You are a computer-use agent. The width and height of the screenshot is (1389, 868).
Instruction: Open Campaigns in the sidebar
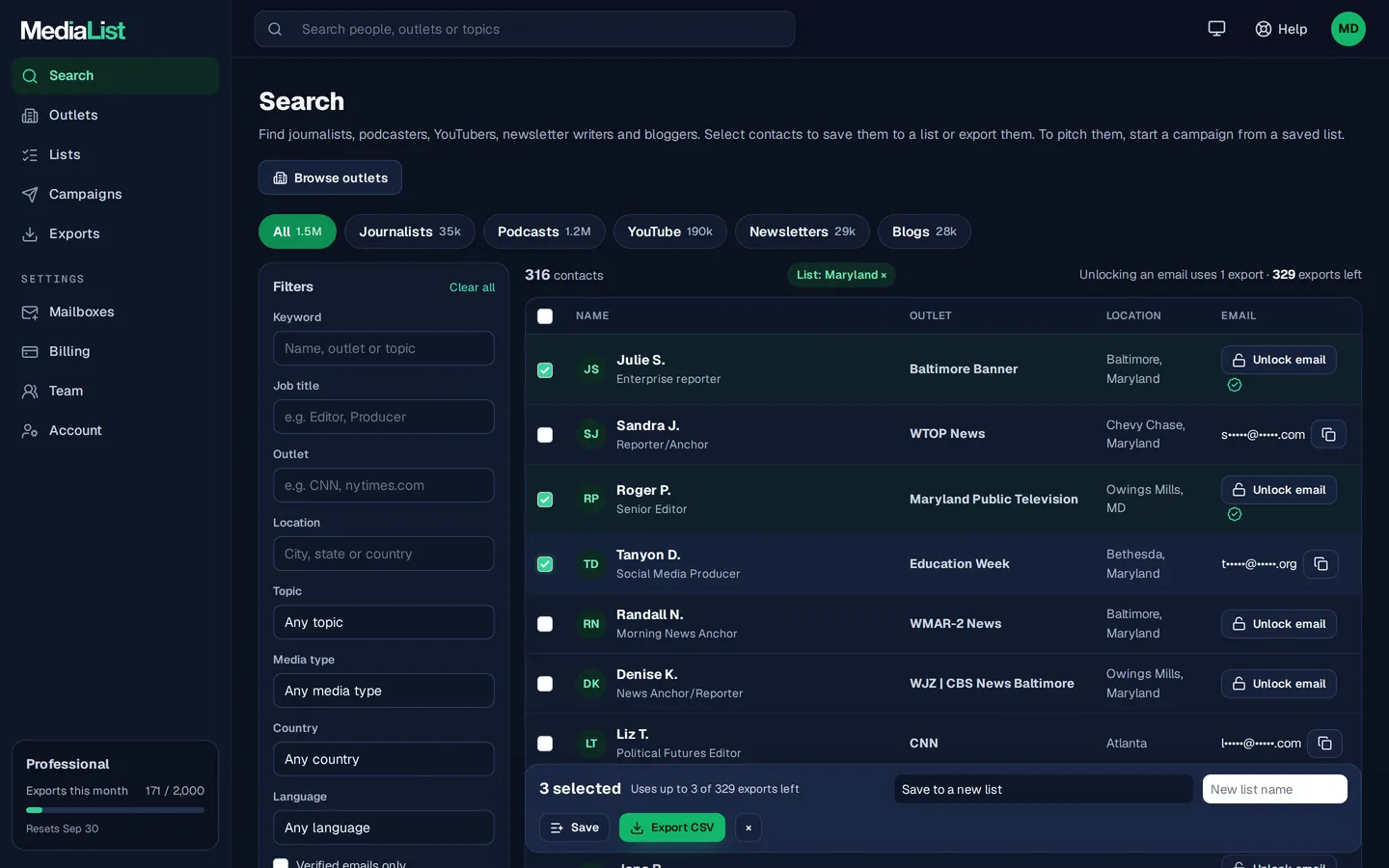(x=115, y=195)
